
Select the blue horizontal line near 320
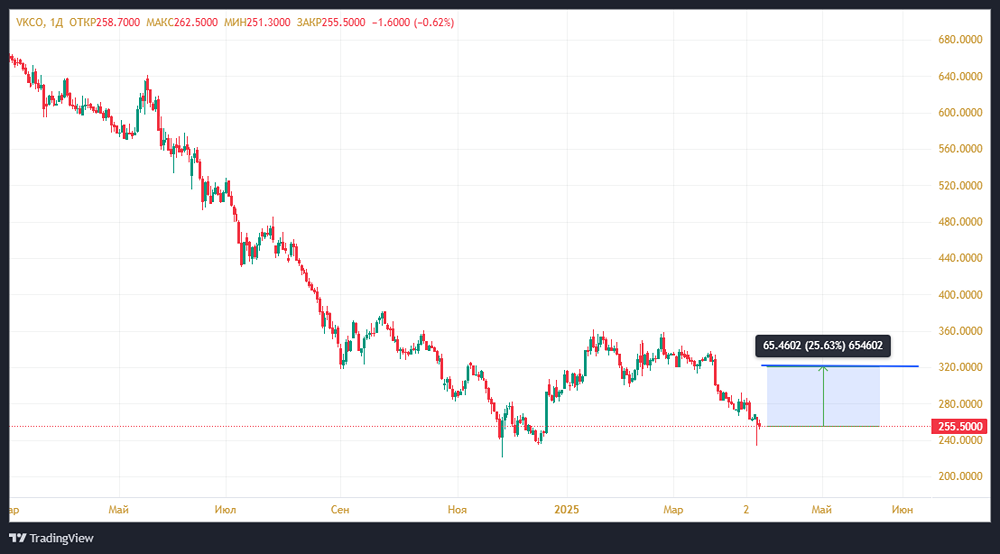point(900,366)
